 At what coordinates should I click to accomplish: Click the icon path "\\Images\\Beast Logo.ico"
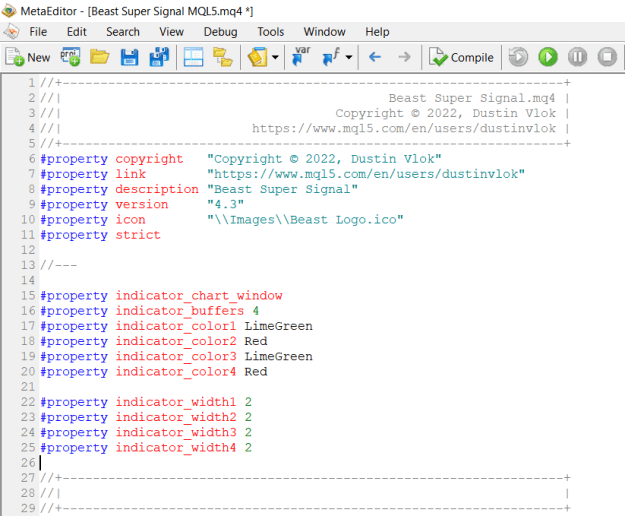pyautogui.click(x=305, y=220)
